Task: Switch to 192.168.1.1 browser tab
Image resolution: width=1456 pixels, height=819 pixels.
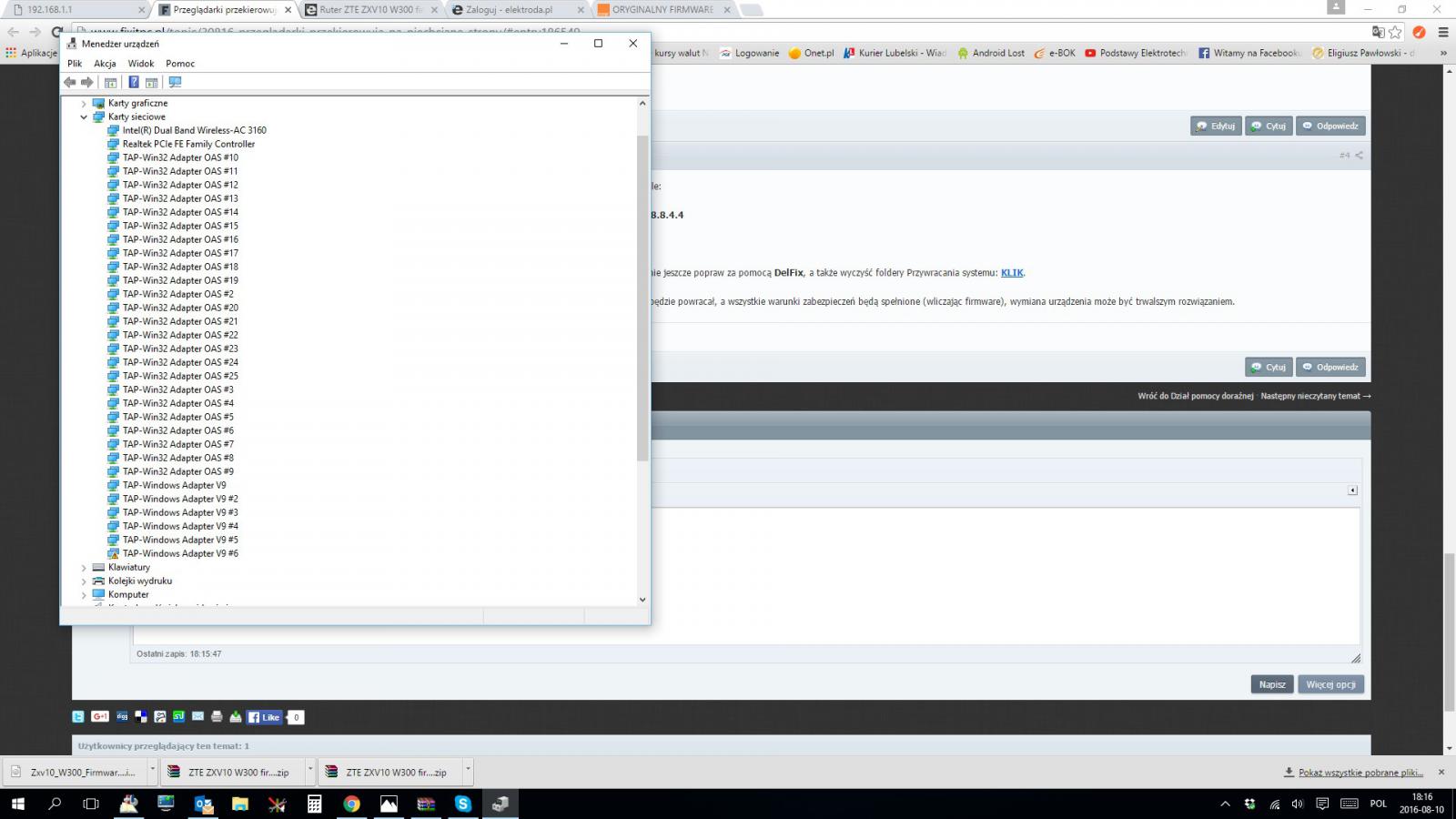Action: pyautogui.click(x=76, y=9)
